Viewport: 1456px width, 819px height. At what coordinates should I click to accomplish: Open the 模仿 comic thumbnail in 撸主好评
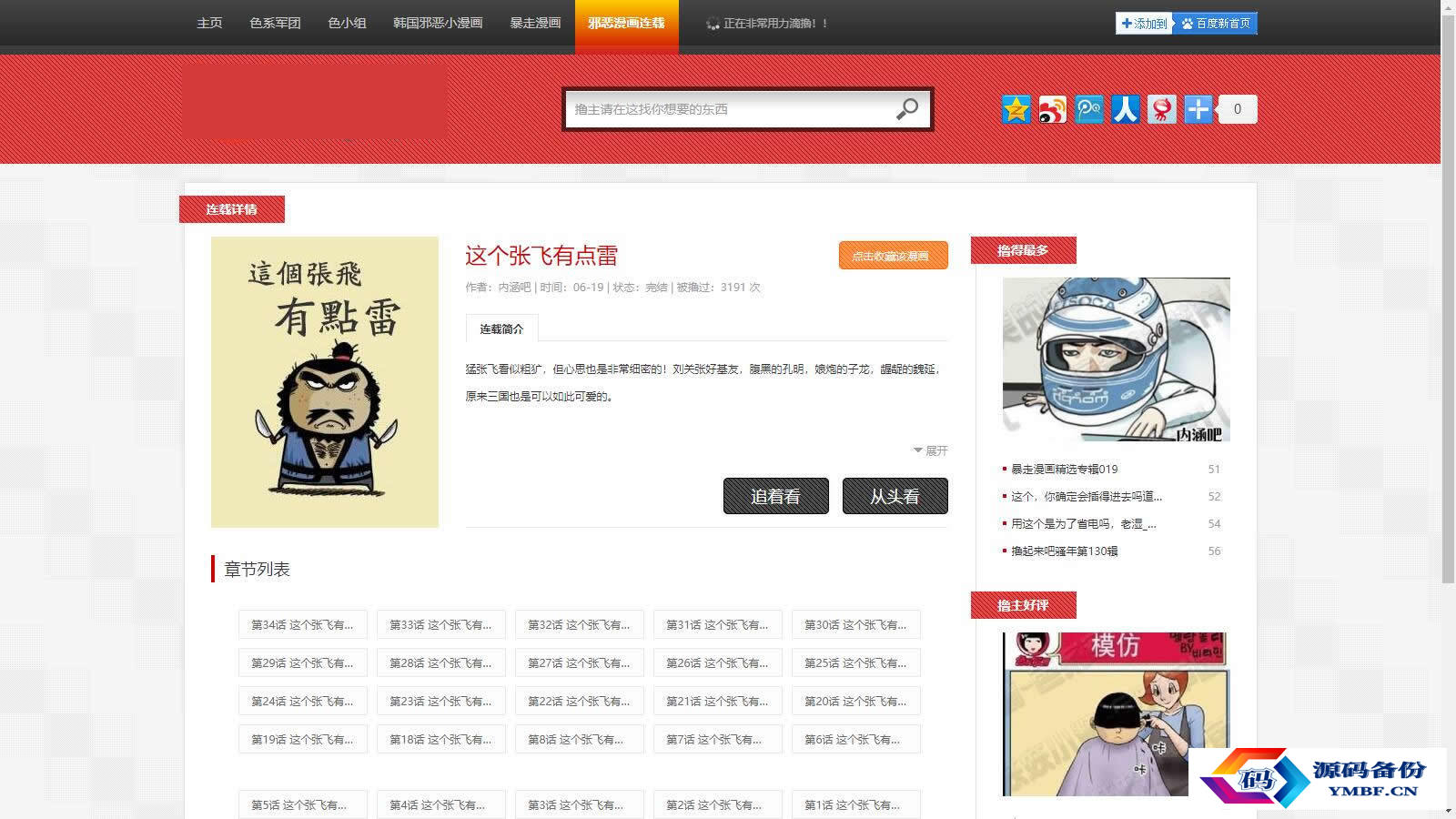(x=1117, y=714)
